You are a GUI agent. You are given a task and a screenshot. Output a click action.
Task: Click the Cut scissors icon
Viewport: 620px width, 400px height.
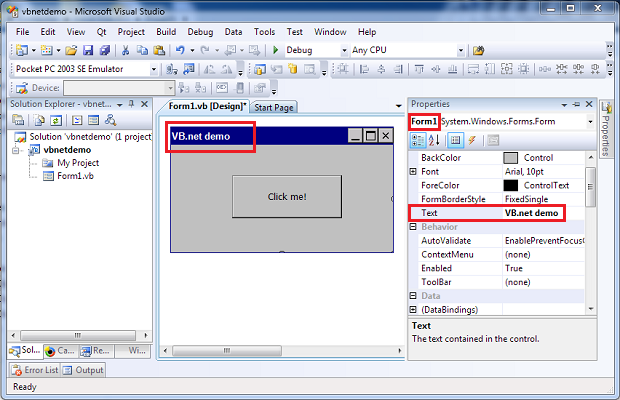[x=125, y=50]
